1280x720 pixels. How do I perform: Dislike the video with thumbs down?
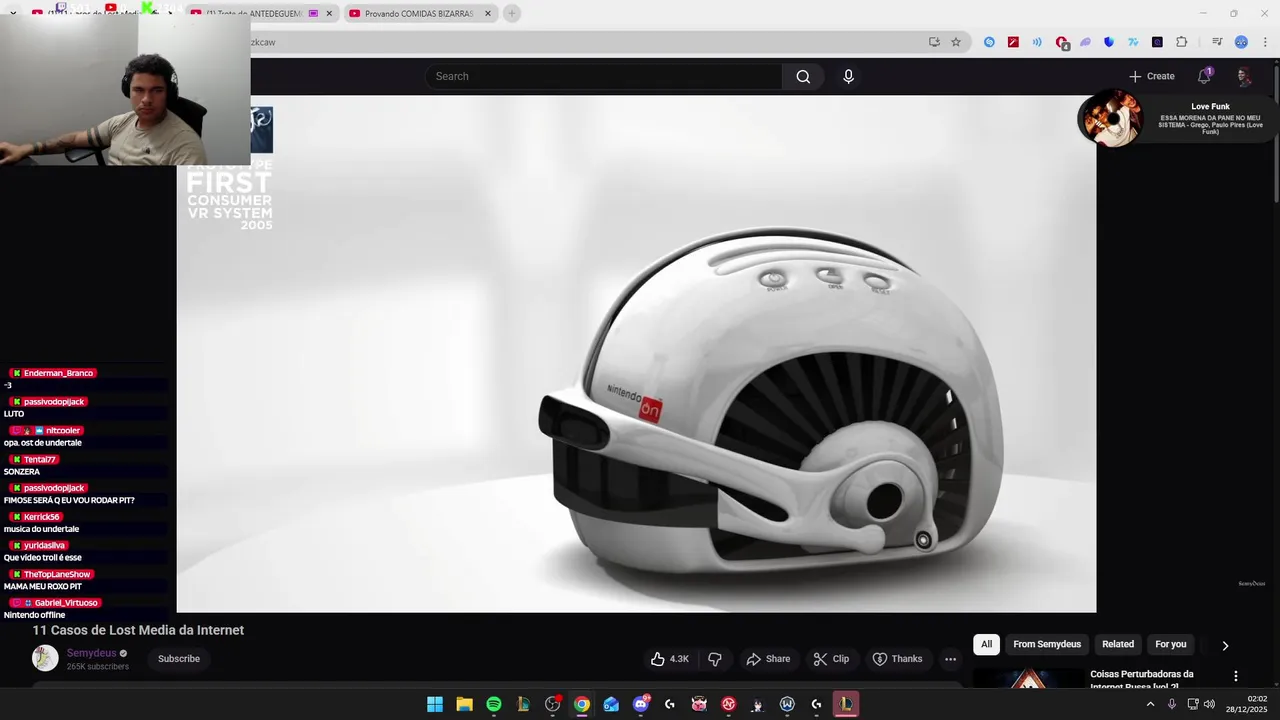(x=715, y=659)
